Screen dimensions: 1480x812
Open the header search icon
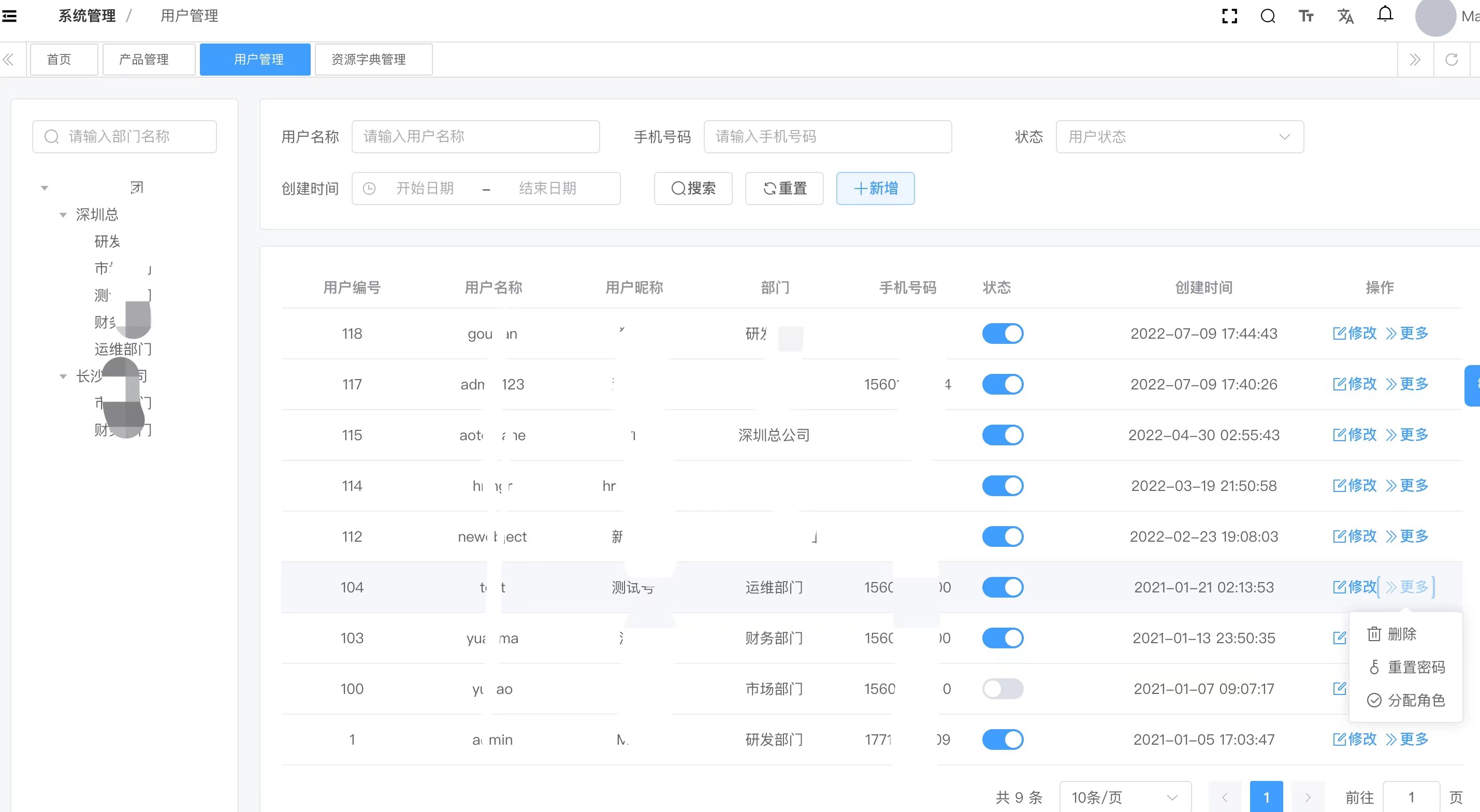click(1268, 16)
